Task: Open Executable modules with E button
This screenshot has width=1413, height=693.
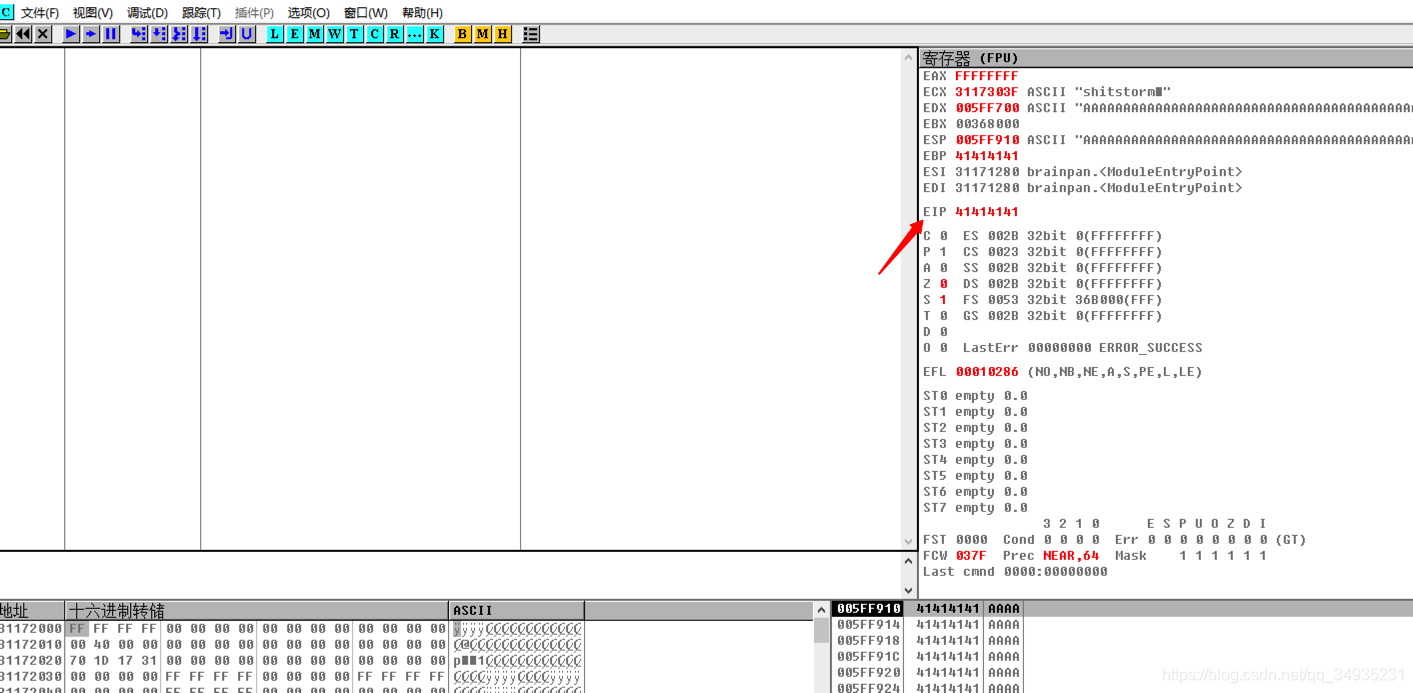Action: tap(295, 34)
